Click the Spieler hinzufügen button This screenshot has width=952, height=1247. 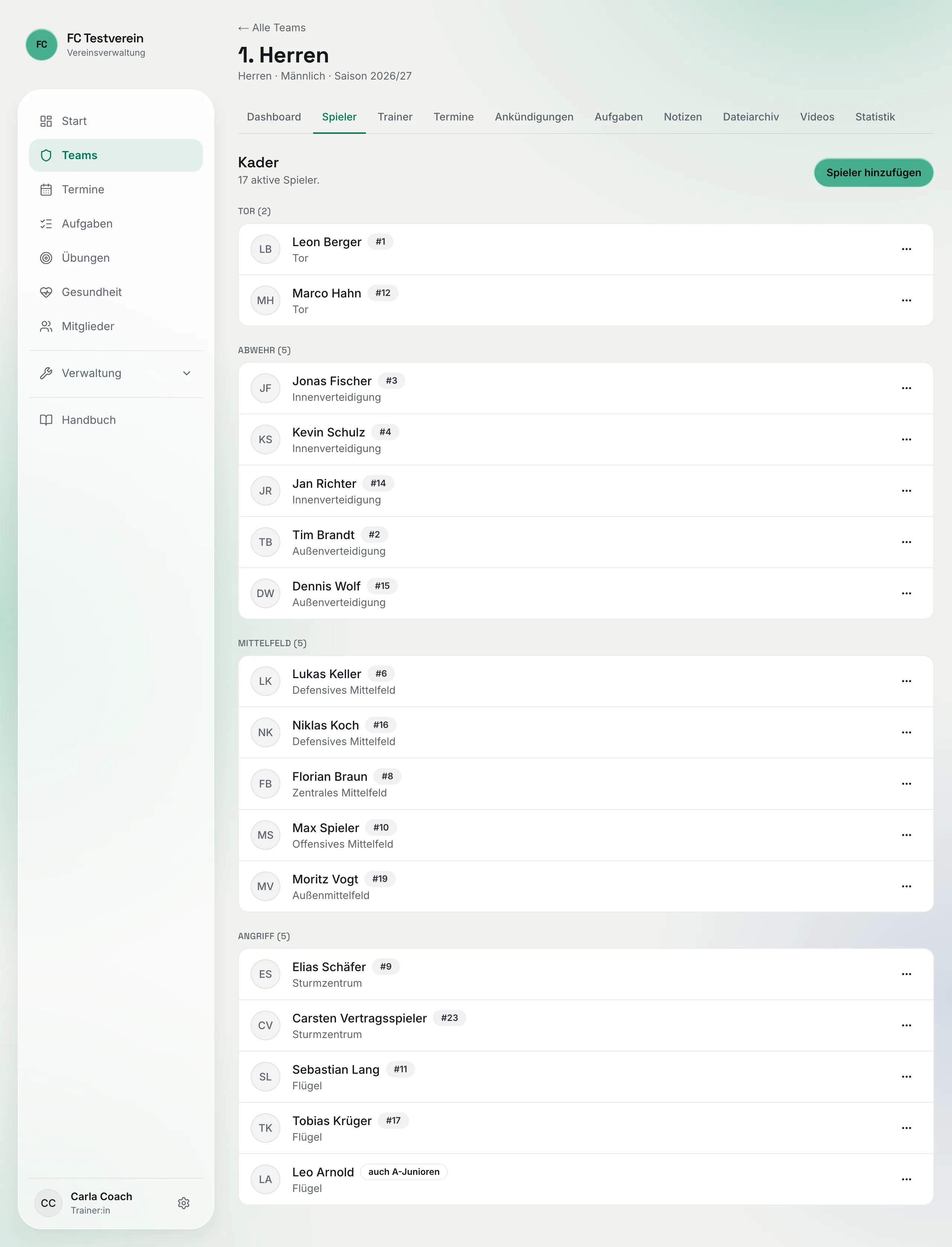click(x=873, y=173)
